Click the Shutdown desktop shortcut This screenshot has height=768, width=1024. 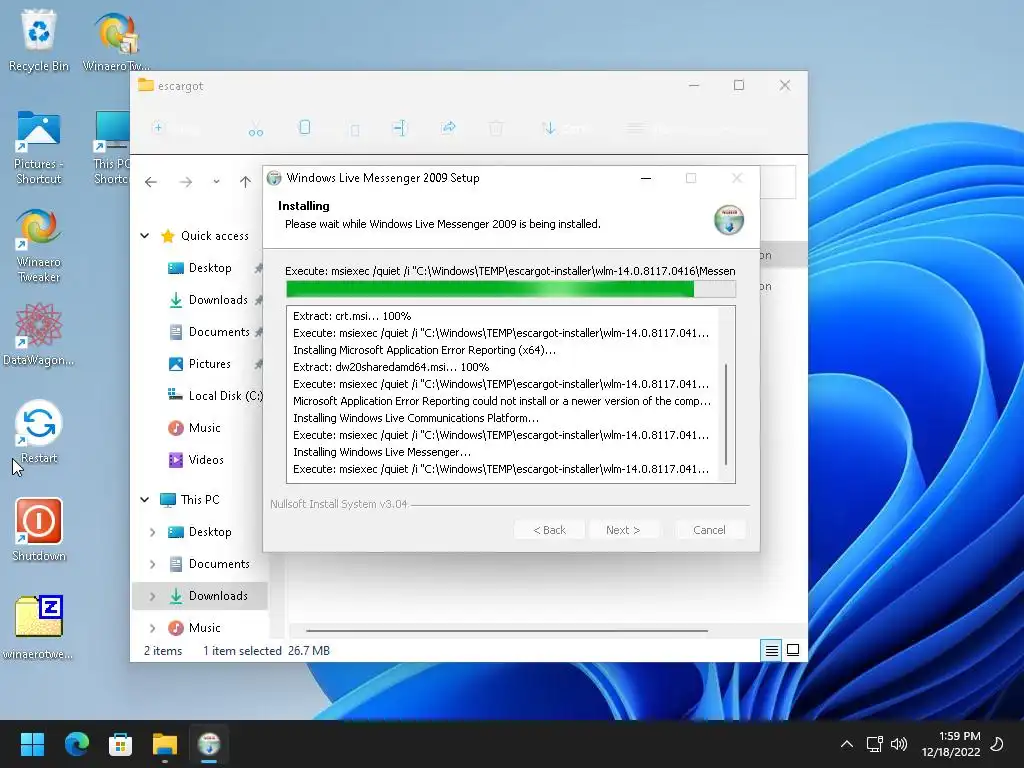[39, 530]
